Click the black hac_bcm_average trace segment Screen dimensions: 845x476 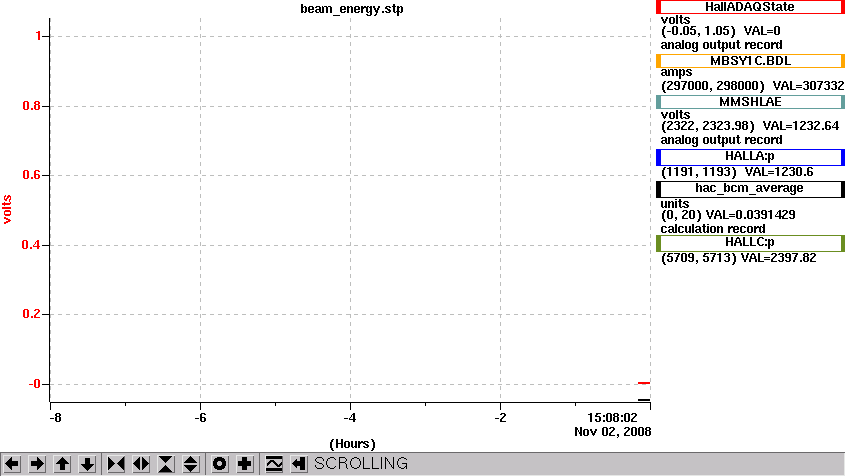(x=643, y=400)
